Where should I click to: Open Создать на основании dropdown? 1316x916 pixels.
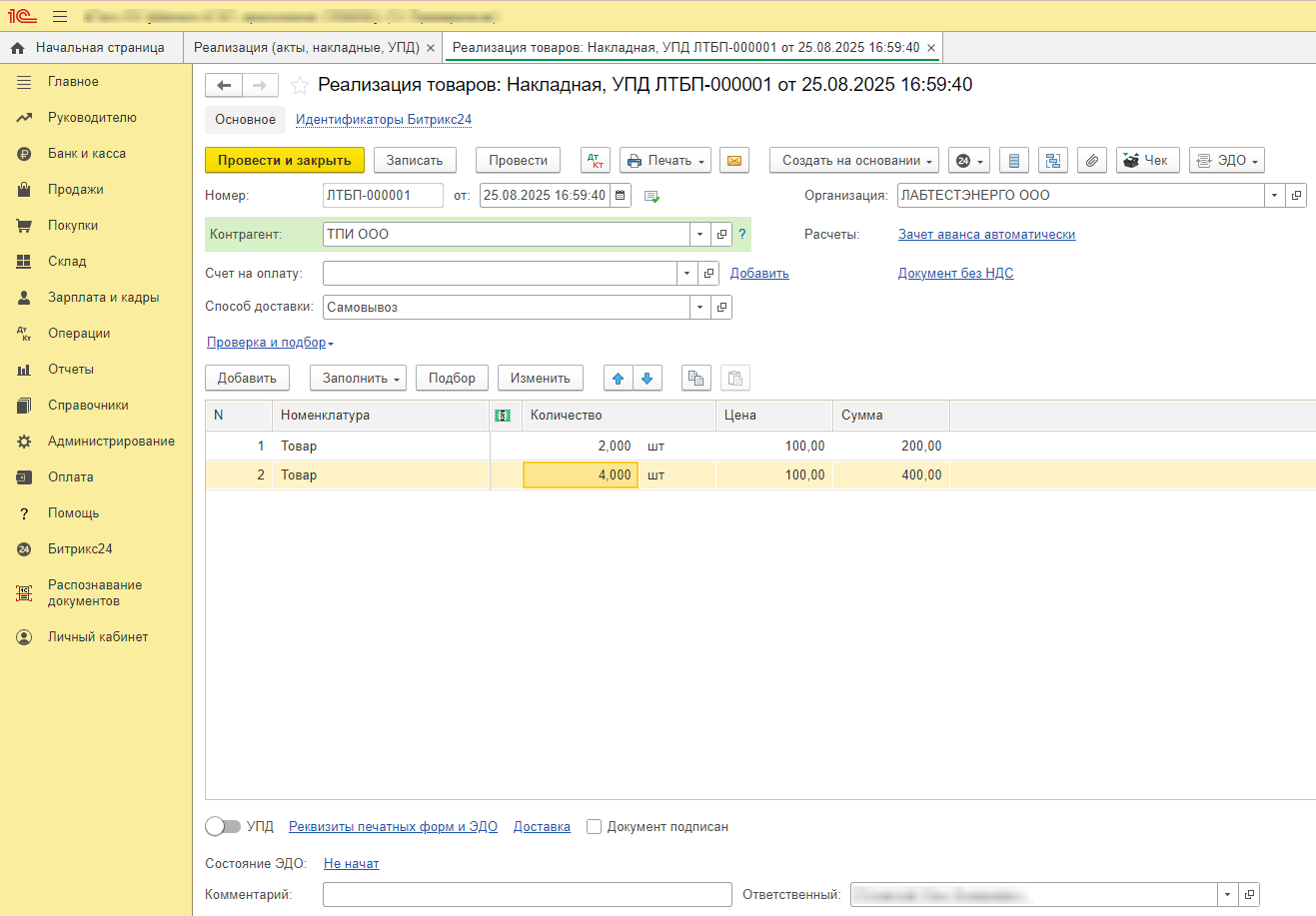point(854,160)
